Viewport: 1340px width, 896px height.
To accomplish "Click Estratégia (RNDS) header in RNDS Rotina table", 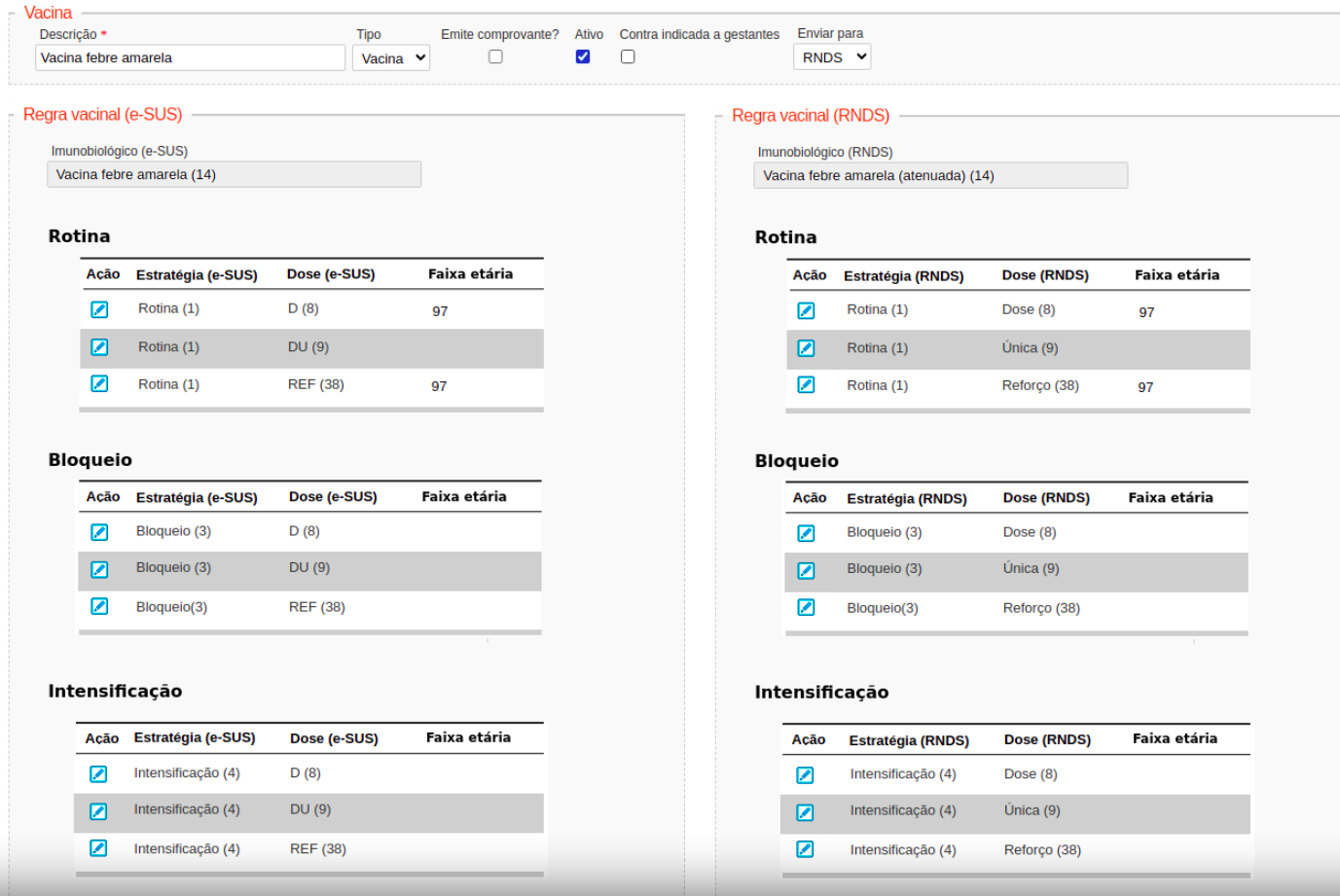I will [x=904, y=276].
